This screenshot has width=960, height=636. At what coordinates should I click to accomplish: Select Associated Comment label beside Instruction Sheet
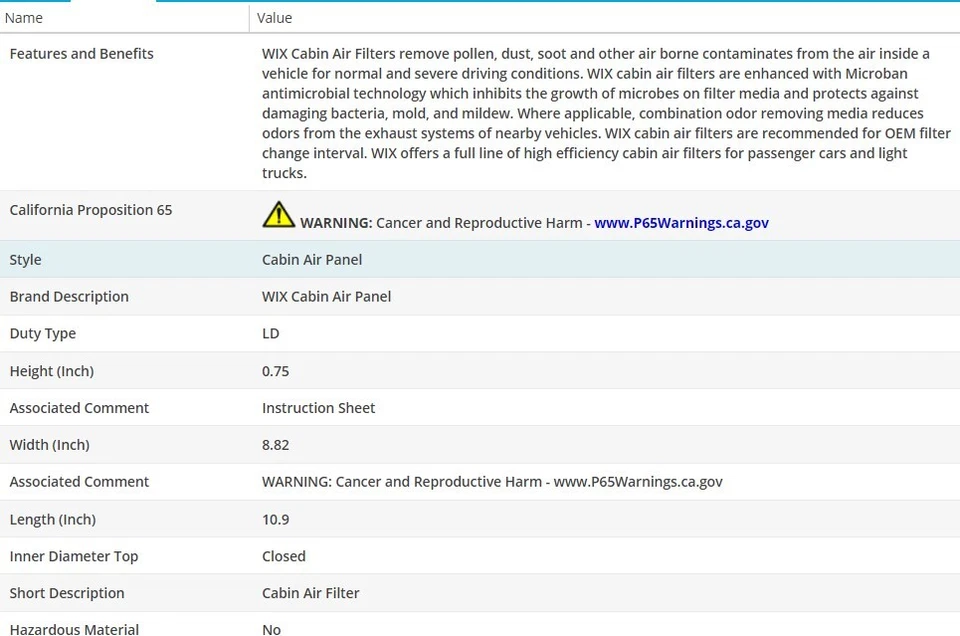[79, 408]
